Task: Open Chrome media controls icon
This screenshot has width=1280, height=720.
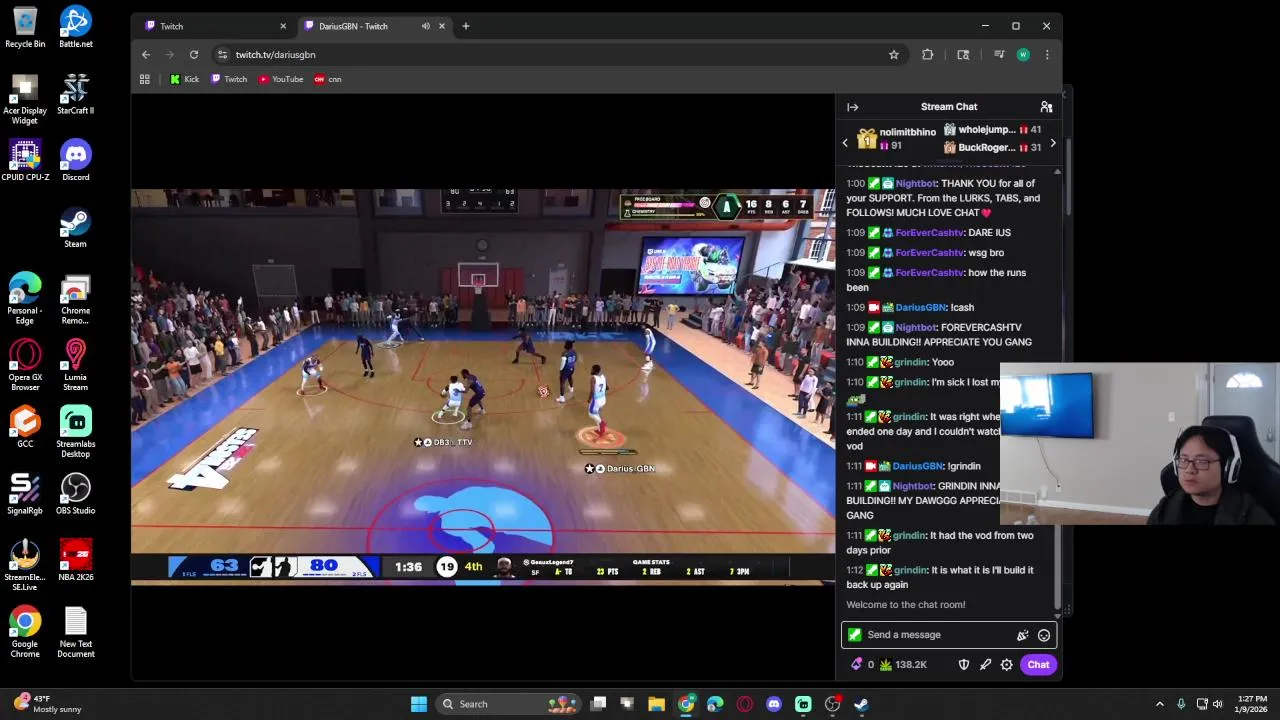Action: [x=999, y=55]
